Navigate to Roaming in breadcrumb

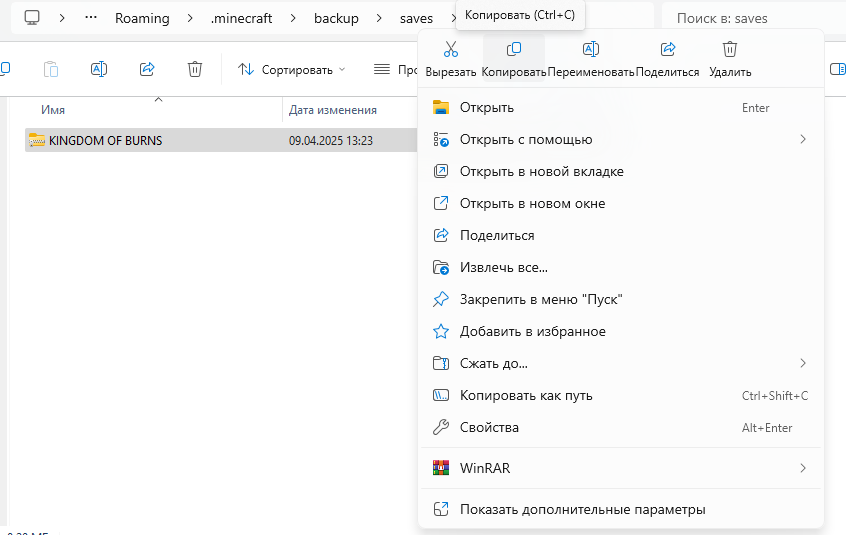[x=142, y=18]
